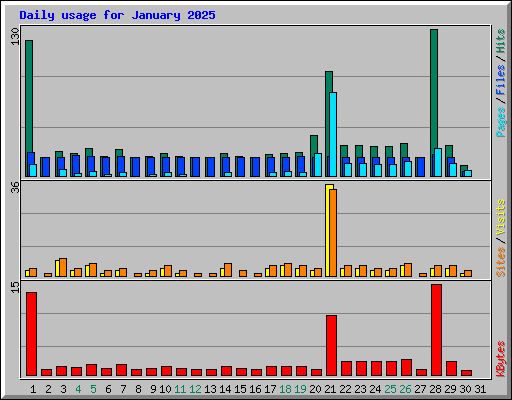
Task: Click day 31 on the x-axis
Action: [480, 389]
